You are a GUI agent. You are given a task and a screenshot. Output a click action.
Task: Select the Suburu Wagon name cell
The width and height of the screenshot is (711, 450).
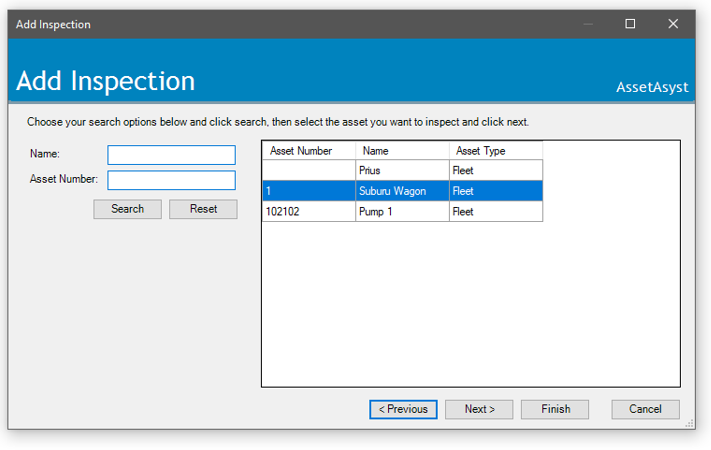coord(401,191)
